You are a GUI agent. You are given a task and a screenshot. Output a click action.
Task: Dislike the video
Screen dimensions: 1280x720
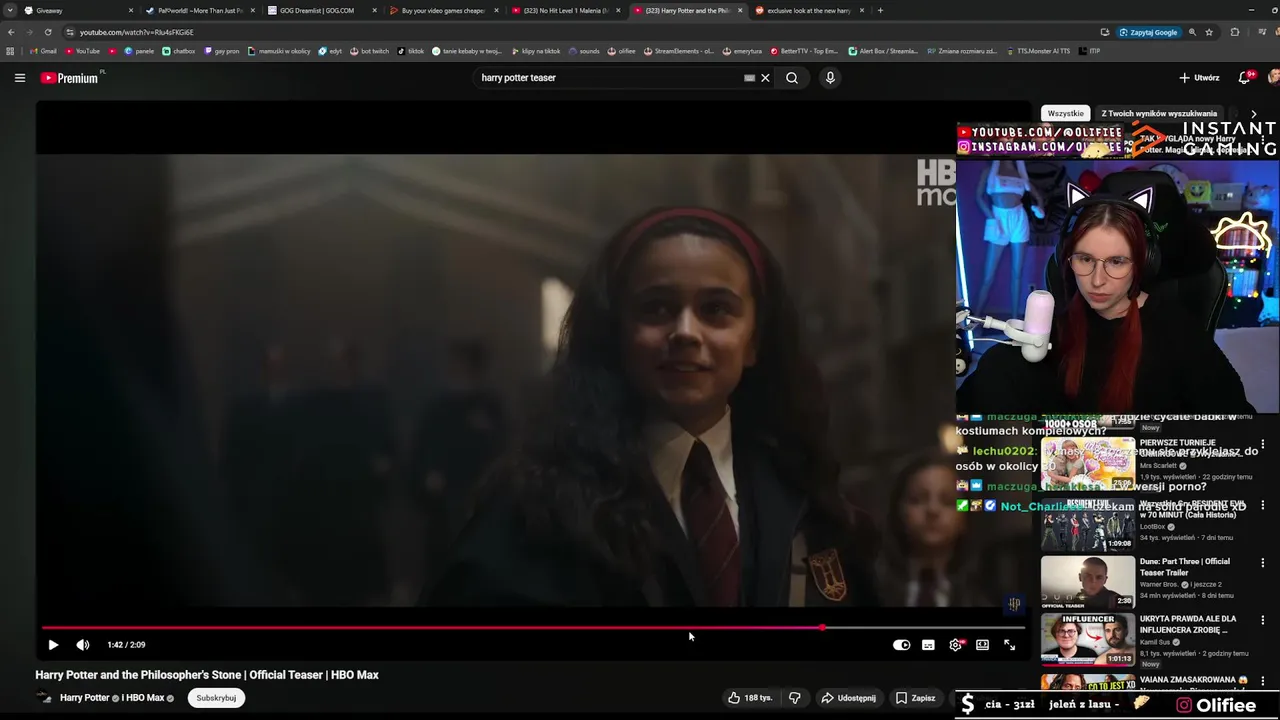click(795, 698)
